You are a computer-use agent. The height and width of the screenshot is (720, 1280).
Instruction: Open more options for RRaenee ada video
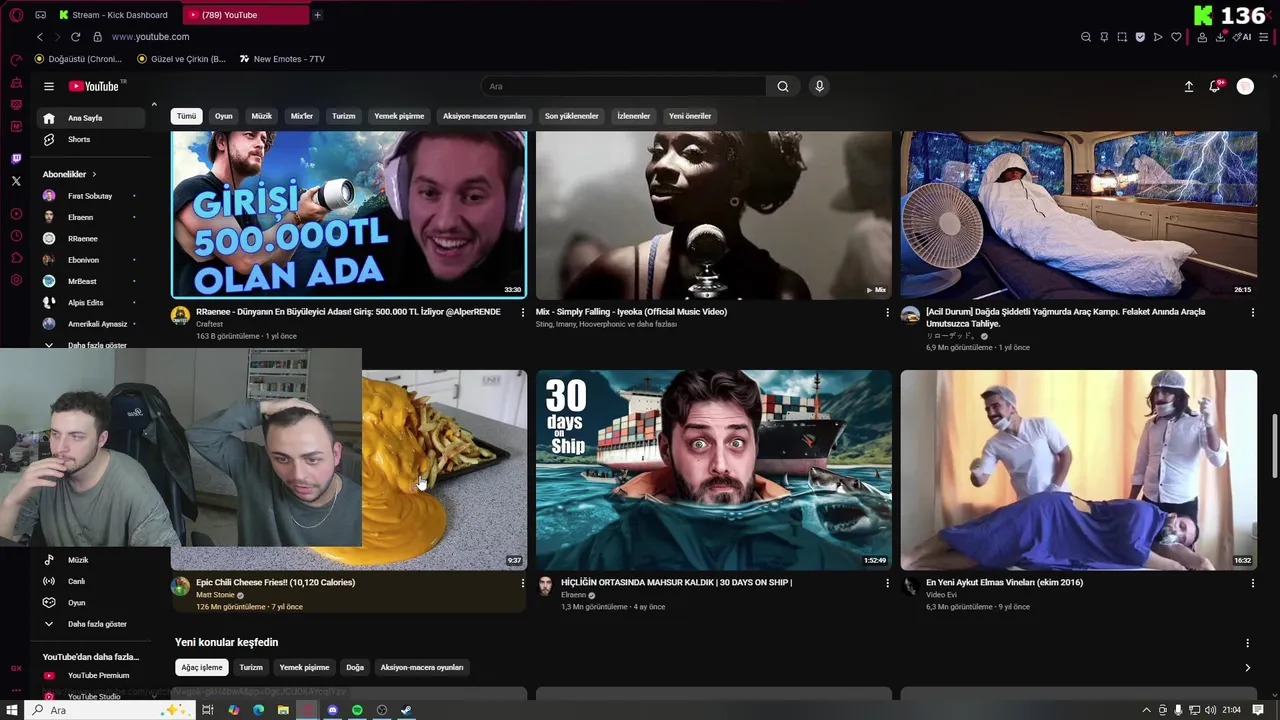point(522,312)
